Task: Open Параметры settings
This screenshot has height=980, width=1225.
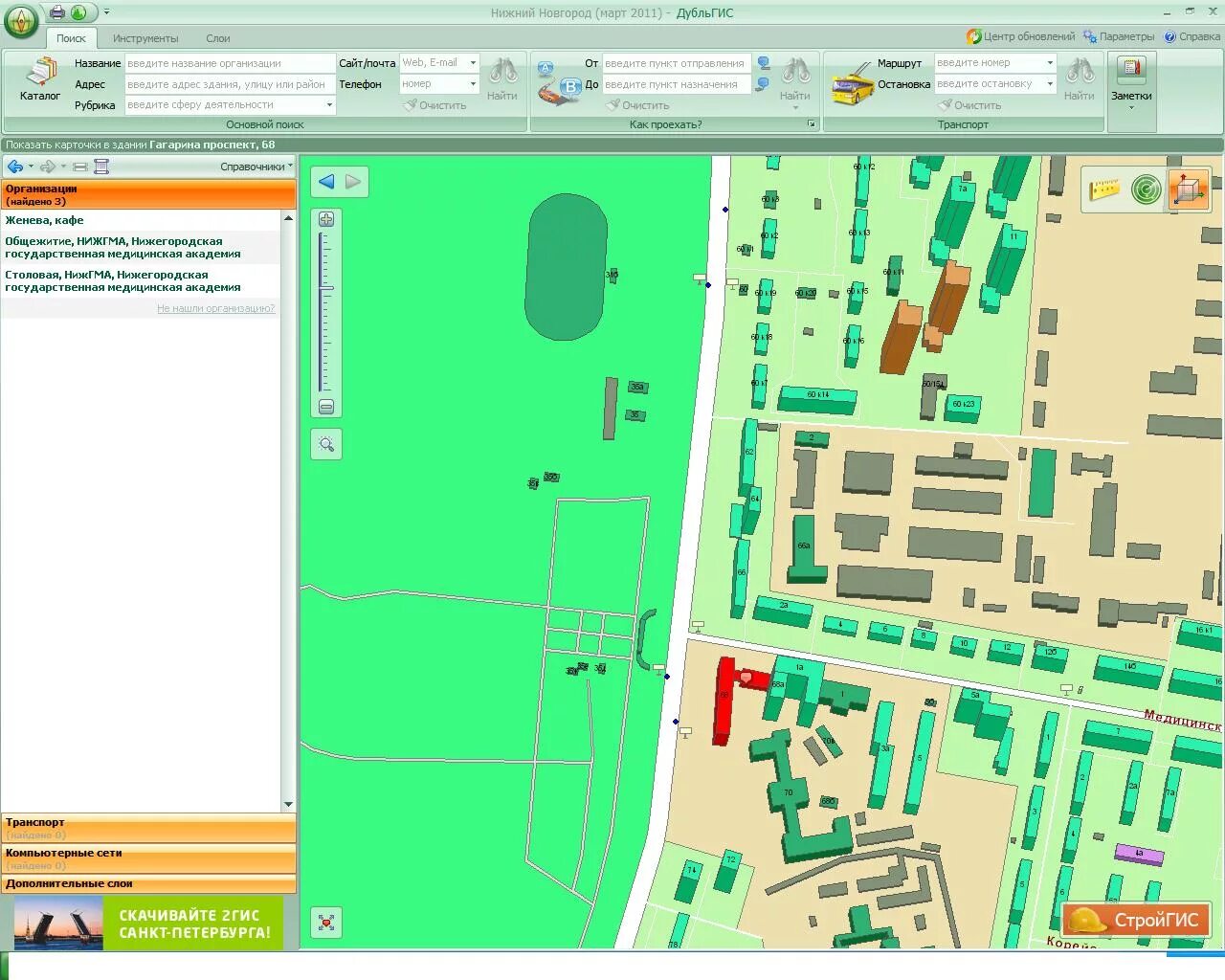Action: 1119,36
